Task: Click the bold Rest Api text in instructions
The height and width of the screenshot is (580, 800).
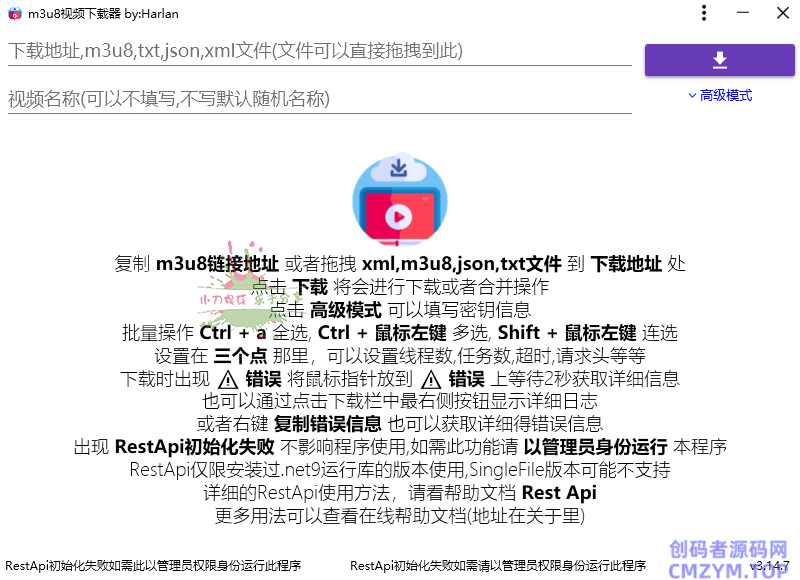Action: (x=559, y=492)
